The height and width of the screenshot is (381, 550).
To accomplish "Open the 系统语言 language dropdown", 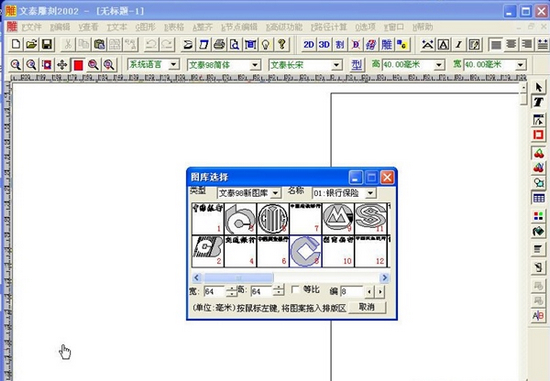I will pos(173,65).
